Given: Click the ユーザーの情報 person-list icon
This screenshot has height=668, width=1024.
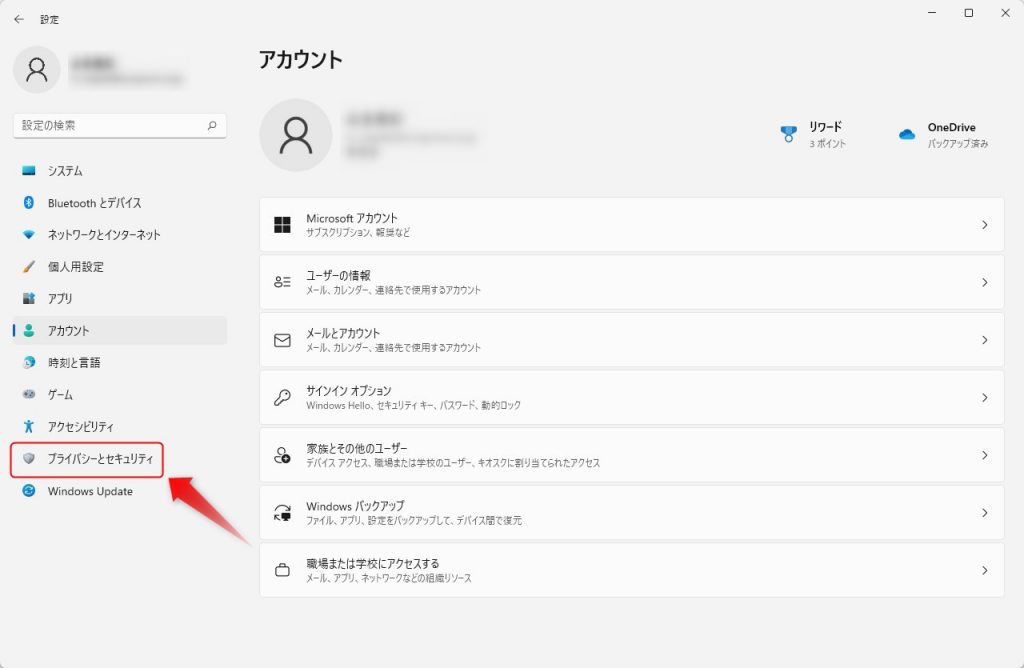Looking at the screenshot, I should click(282, 282).
